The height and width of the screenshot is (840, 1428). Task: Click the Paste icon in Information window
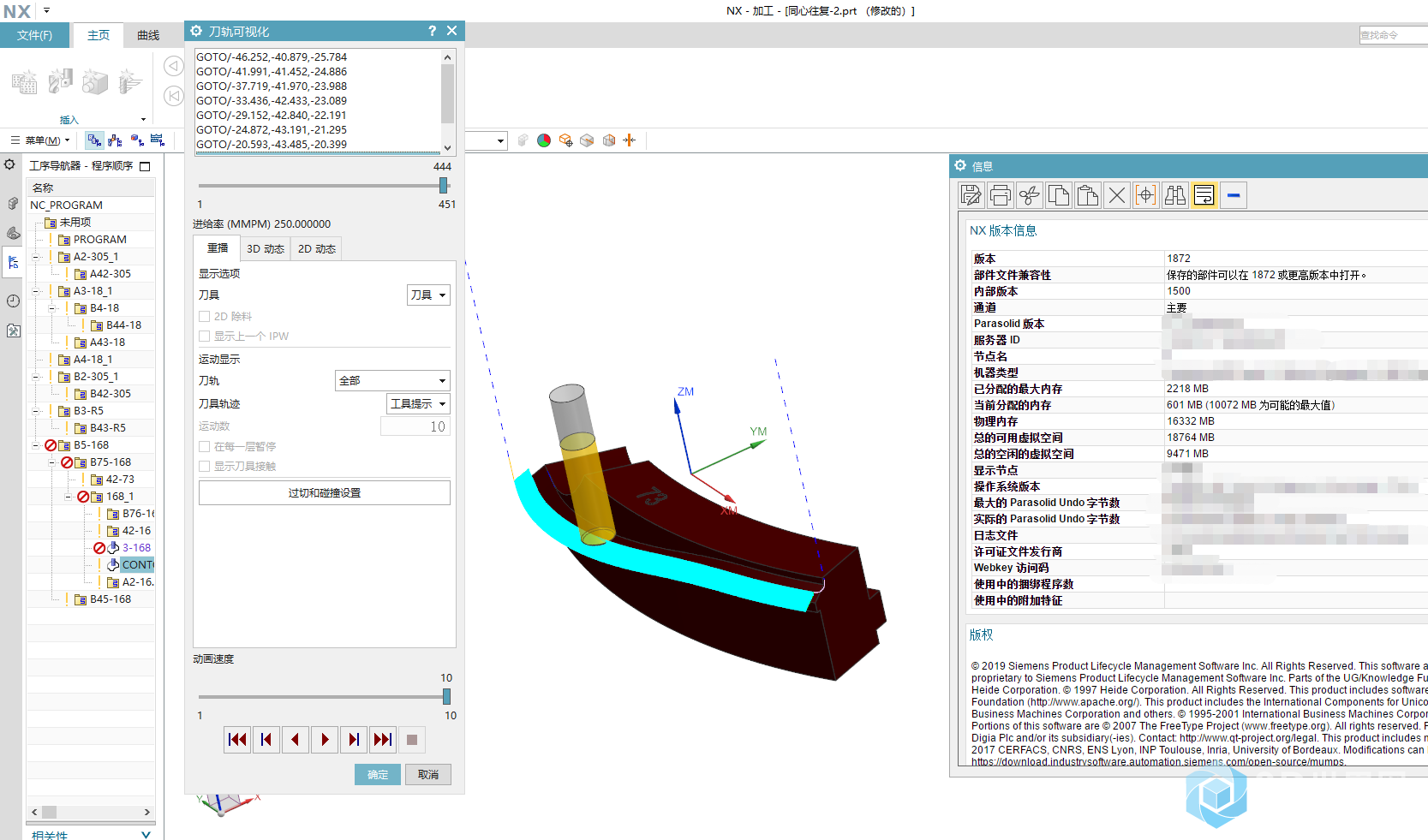(x=1088, y=195)
